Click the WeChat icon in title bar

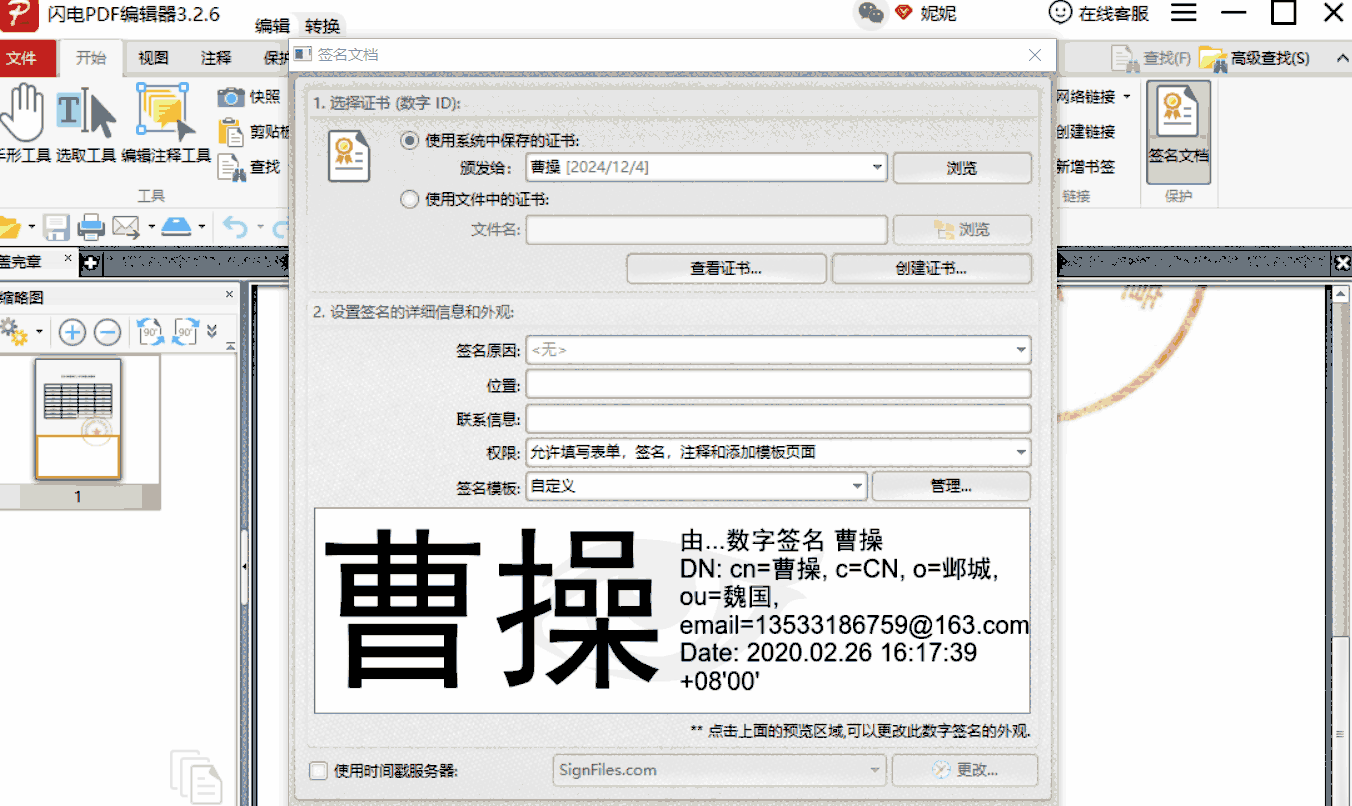coord(871,13)
